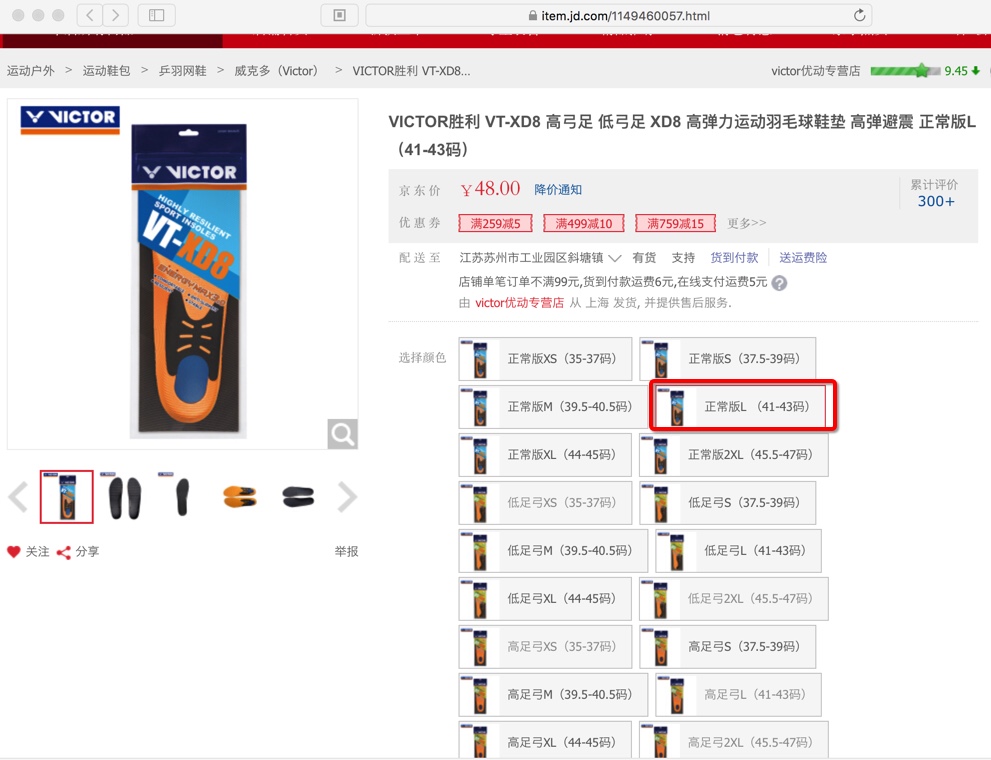Viewport: 991px width, 760px height.
Task: Select thumbnail of black insole side view
Action: (298, 497)
